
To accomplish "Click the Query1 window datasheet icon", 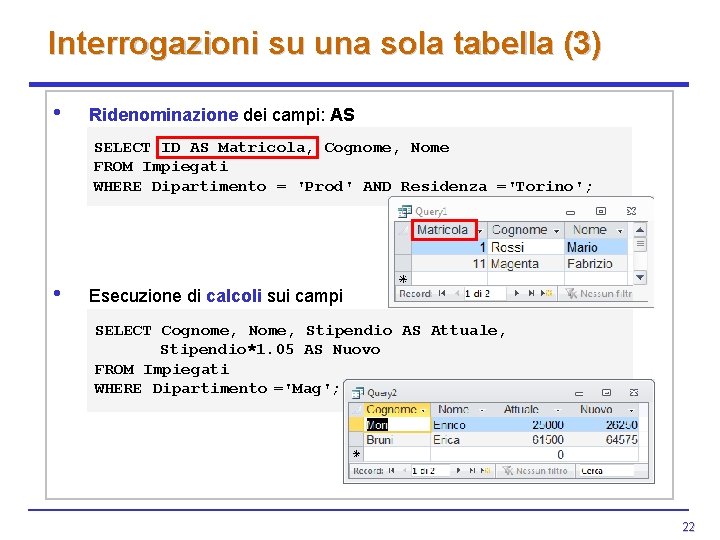I will click(x=405, y=211).
